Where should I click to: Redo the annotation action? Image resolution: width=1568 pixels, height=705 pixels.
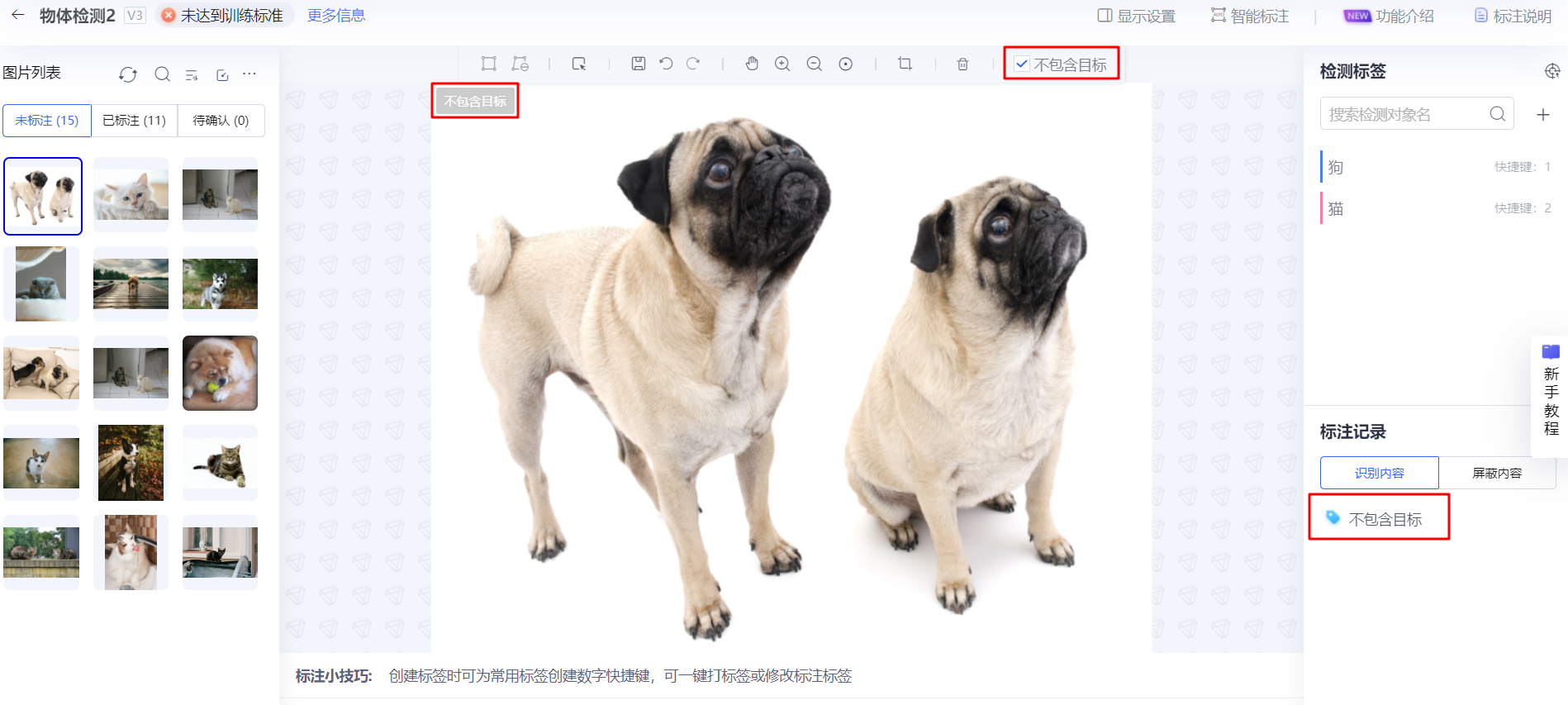click(x=693, y=64)
